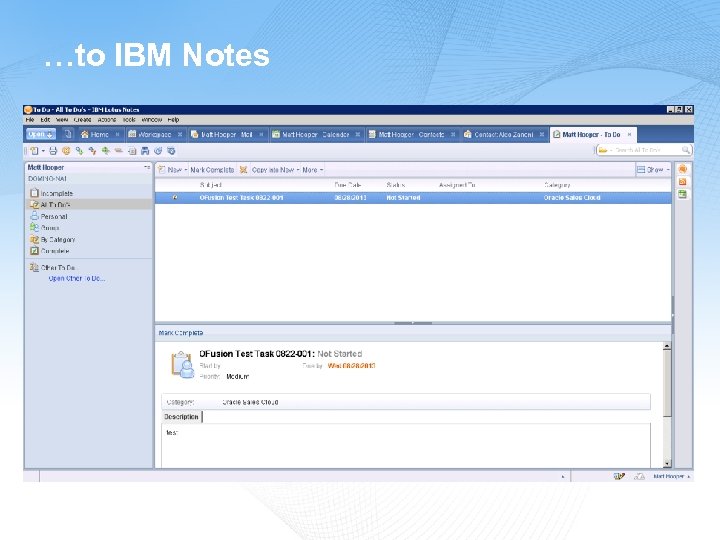Click the thumbnails page icon beside Open

coord(68,134)
